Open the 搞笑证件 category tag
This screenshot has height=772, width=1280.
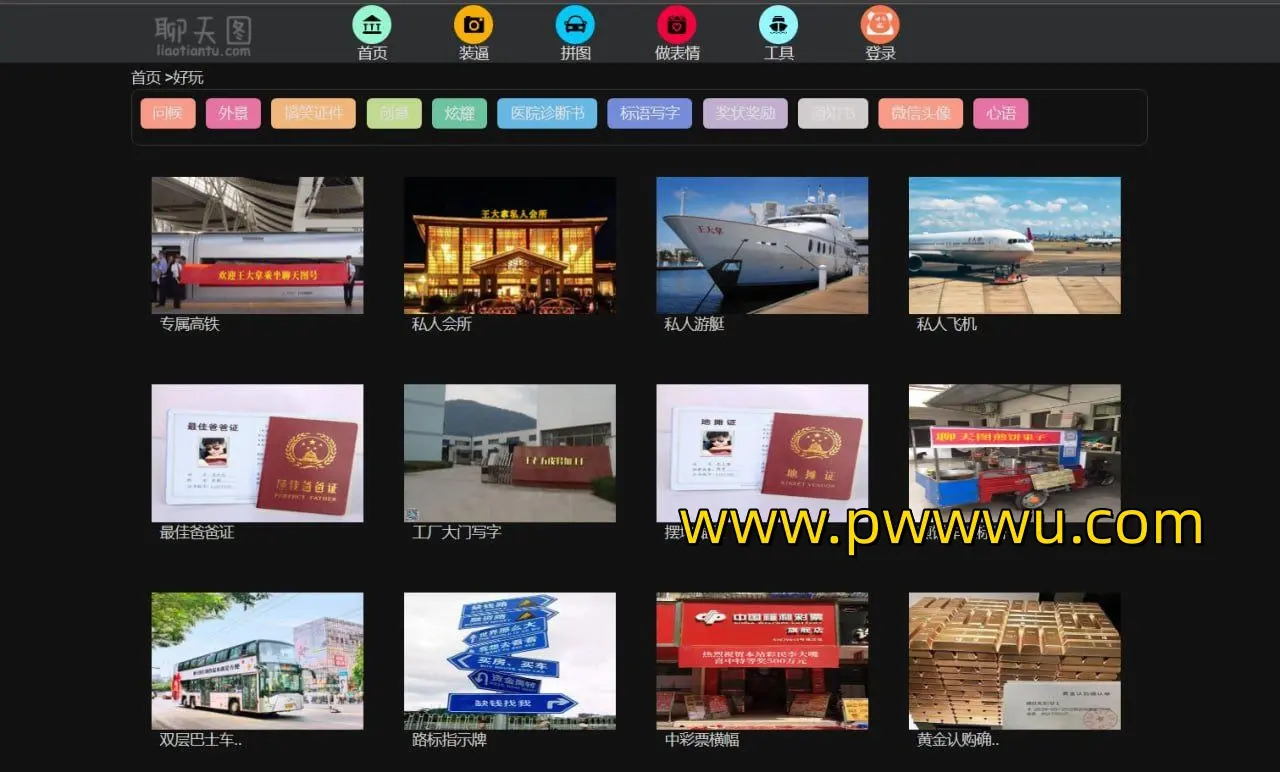pyautogui.click(x=313, y=113)
